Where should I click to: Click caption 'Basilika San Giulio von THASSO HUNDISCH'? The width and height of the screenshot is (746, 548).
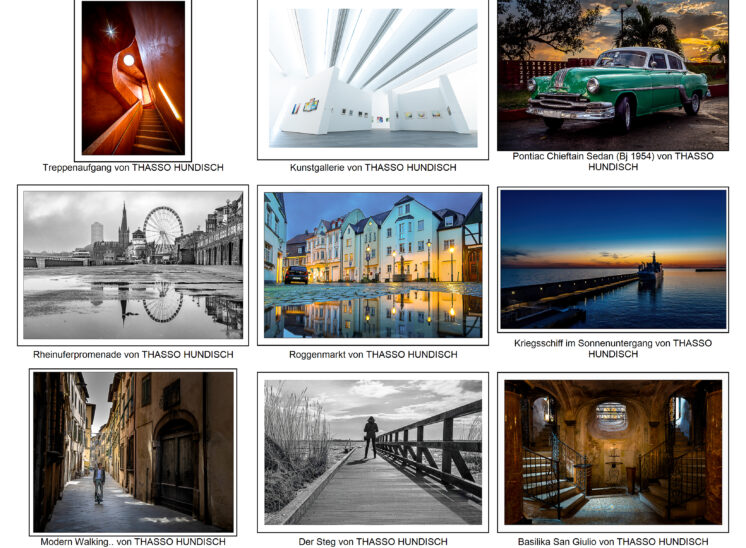pos(613,541)
